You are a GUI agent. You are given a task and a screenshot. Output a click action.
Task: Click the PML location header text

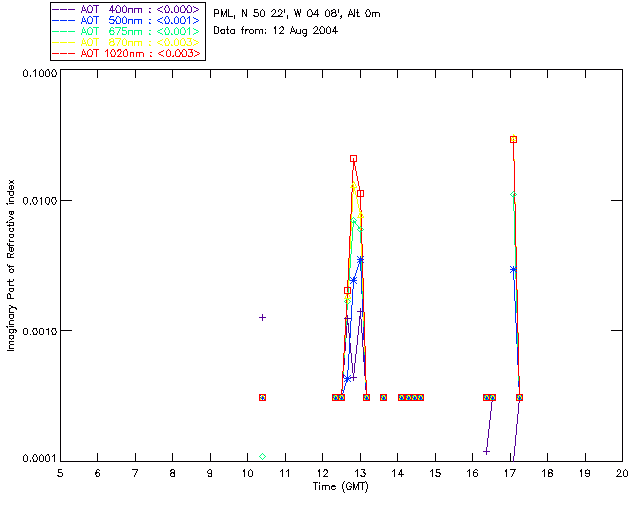[x=297, y=14]
